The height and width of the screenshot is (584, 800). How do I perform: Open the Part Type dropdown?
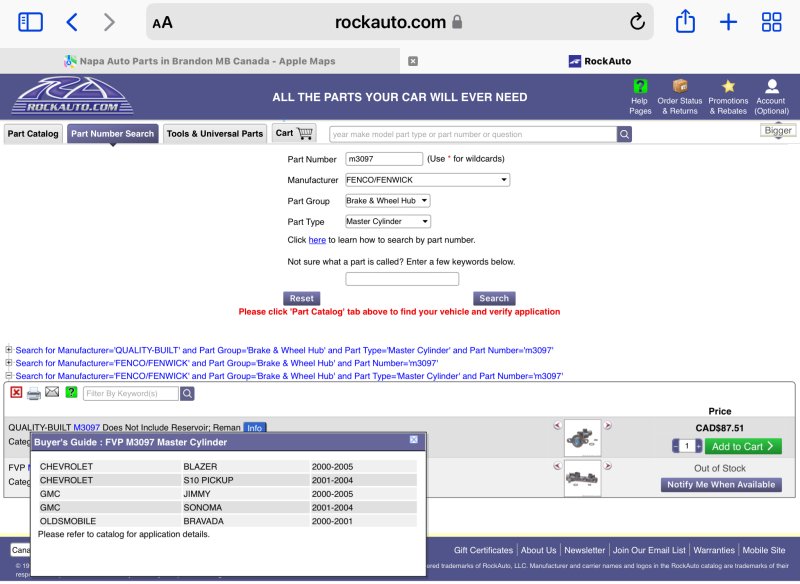pyautogui.click(x=387, y=222)
